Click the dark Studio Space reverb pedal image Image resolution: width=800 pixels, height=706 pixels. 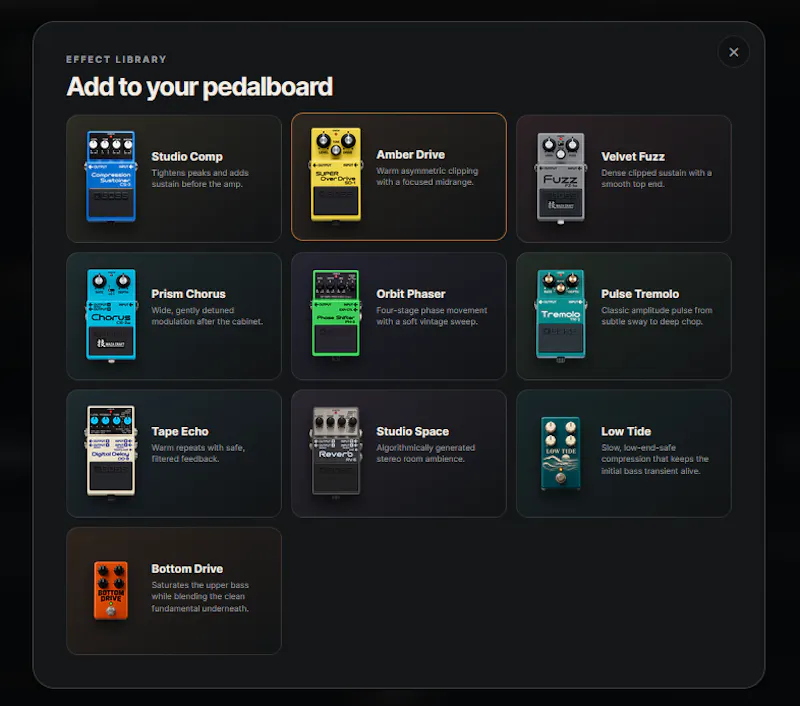[336, 451]
